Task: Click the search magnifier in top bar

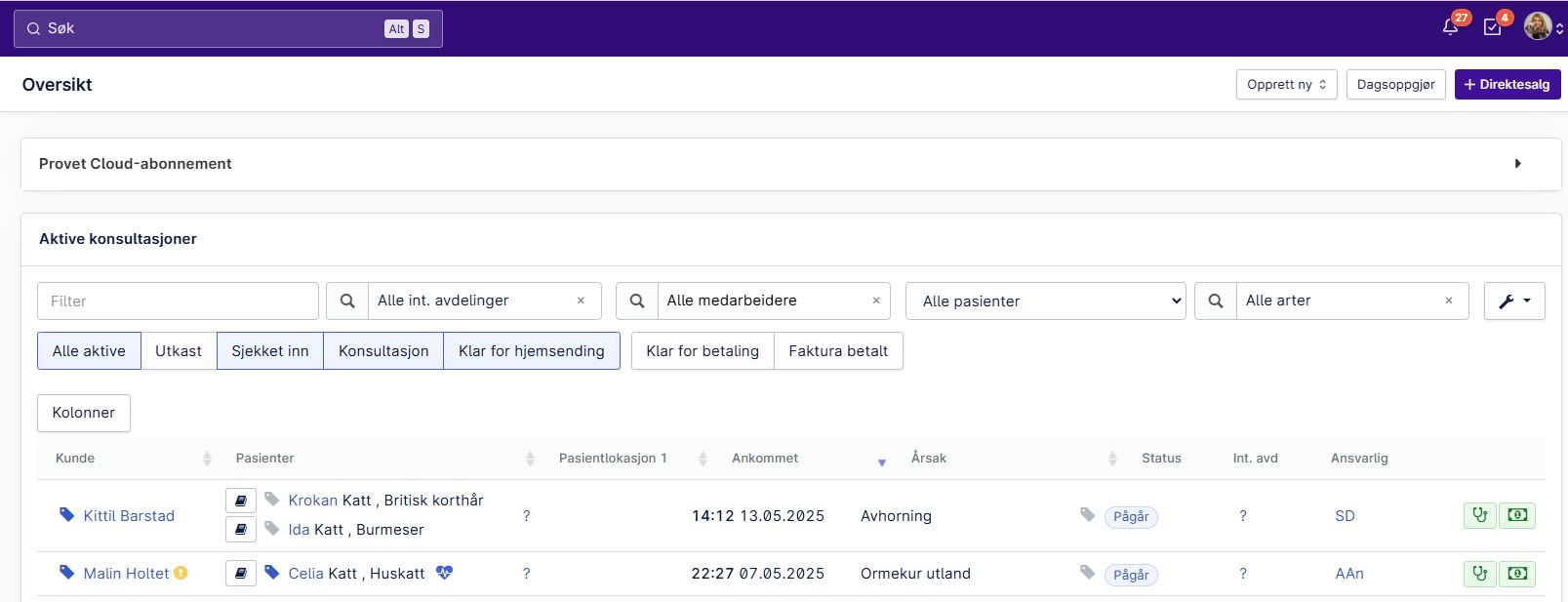Action: pos(33,29)
